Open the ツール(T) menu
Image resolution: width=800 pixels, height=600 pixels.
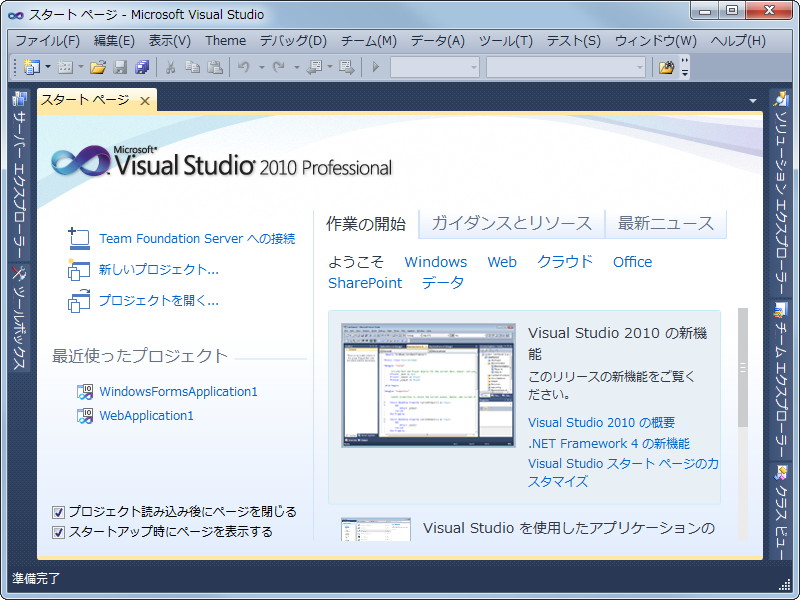coord(506,41)
